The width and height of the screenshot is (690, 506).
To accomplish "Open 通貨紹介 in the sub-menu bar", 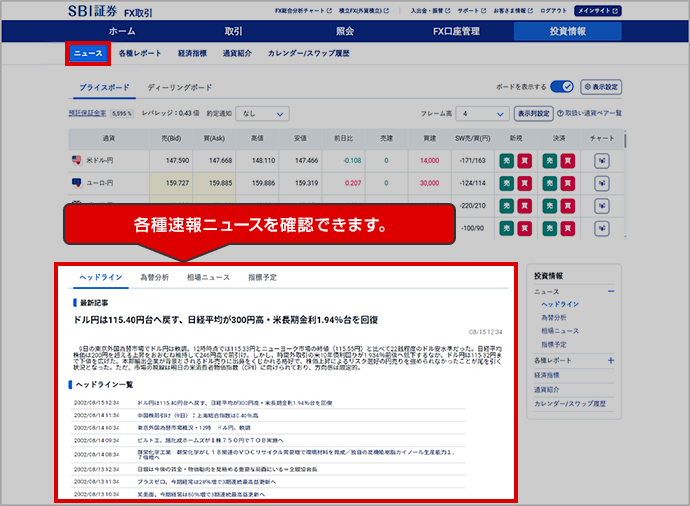I will [237, 53].
